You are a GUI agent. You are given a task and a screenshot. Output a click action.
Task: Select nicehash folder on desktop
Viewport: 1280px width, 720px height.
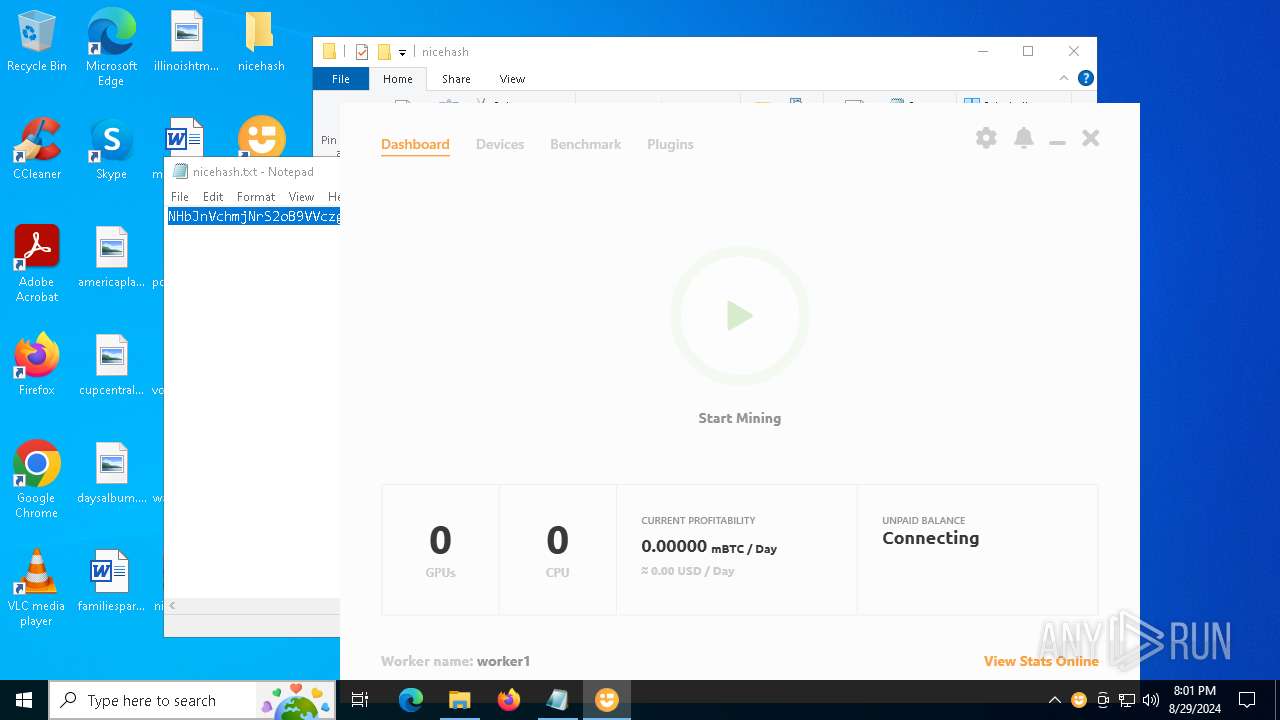[261, 41]
